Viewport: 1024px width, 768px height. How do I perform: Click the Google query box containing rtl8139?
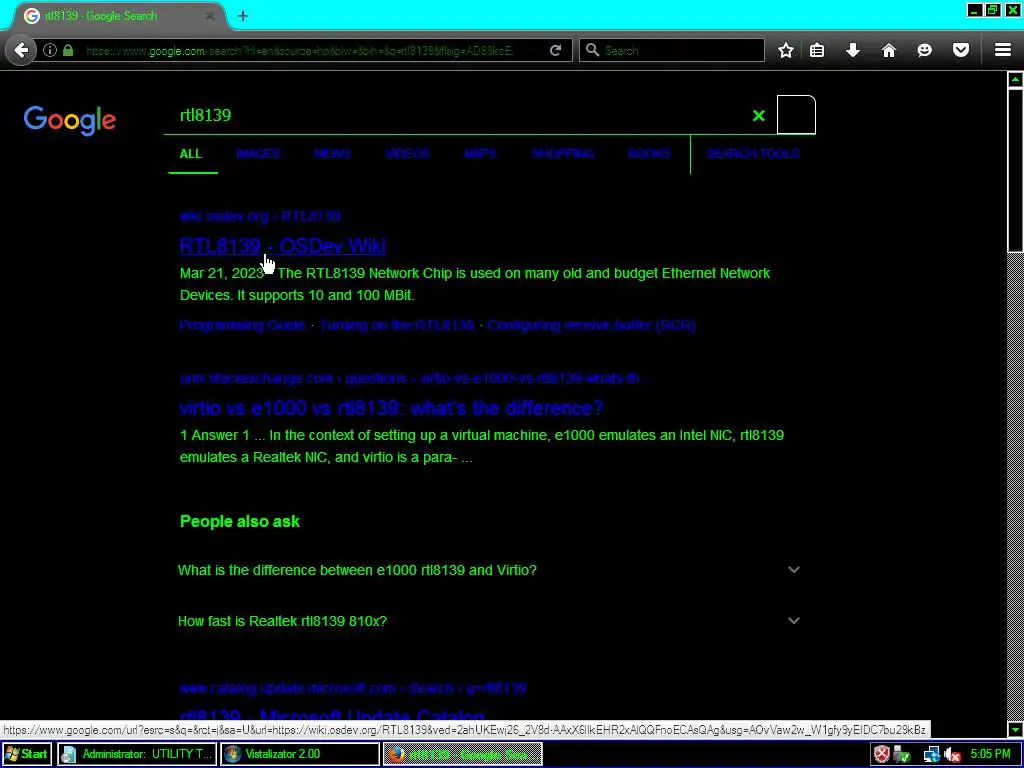click(457, 115)
